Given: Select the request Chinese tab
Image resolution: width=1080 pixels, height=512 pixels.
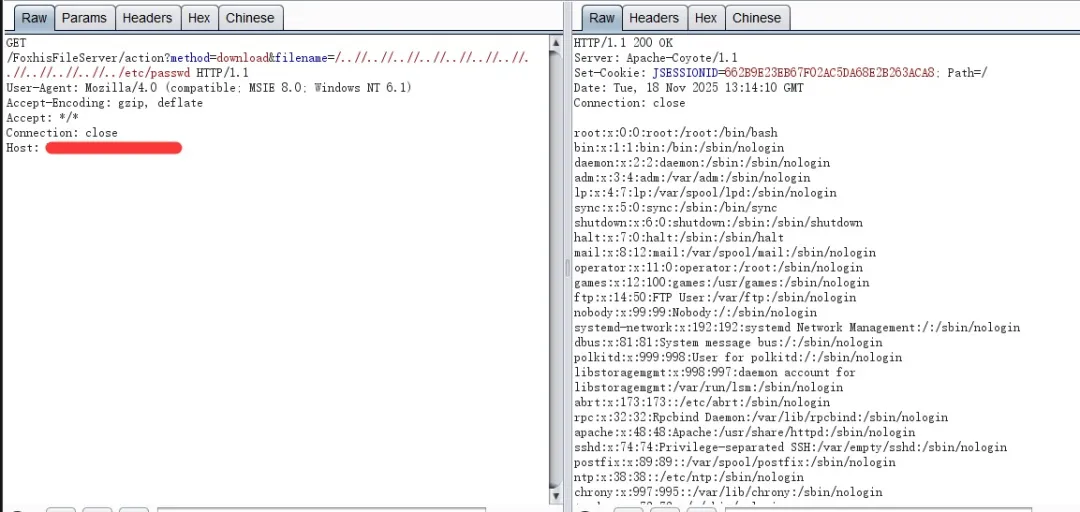Looking at the screenshot, I should click(x=250, y=18).
